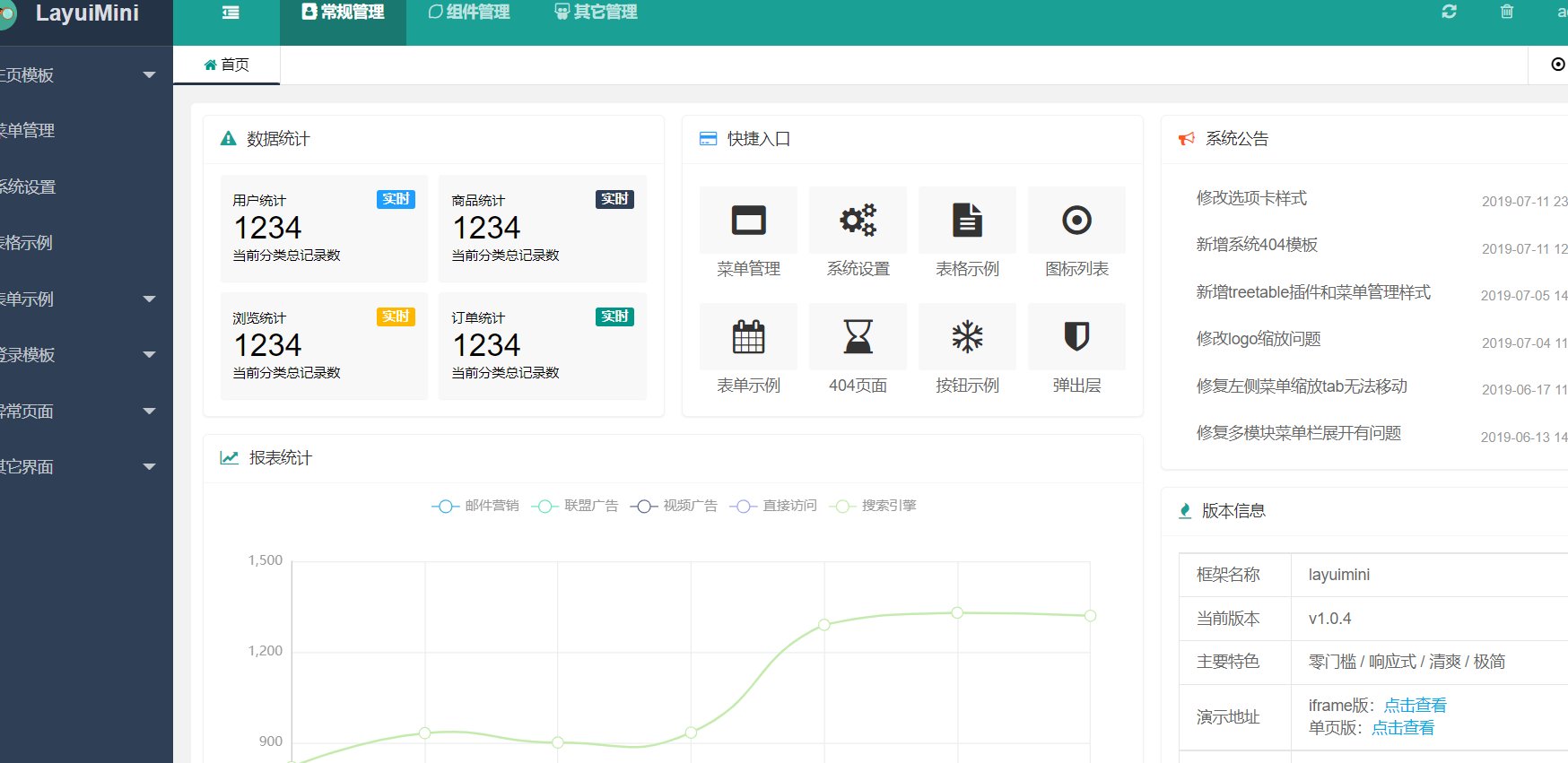Image resolution: width=1568 pixels, height=763 pixels.
Task: Open the menu management shortcut icon
Action: pyautogui.click(x=748, y=221)
